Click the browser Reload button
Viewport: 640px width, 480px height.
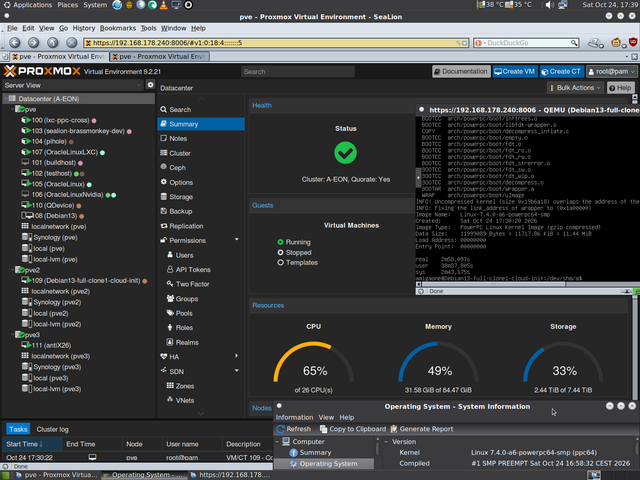[52, 42]
